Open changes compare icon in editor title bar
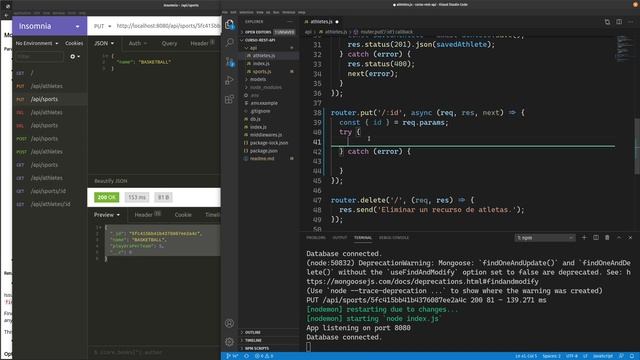This screenshot has width=640, height=360. (x=607, y=22)
